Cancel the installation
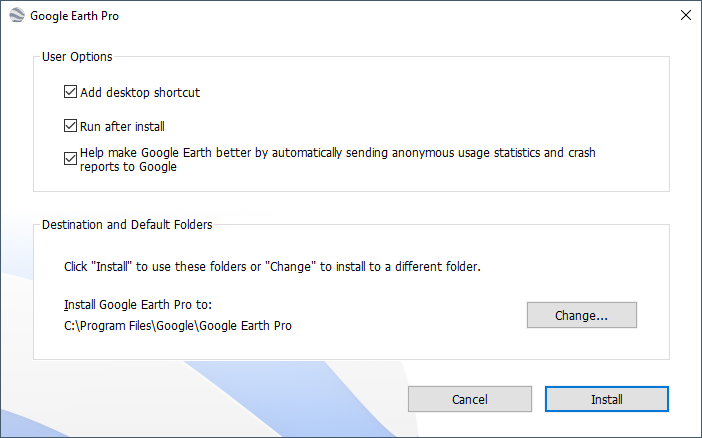Viewport: 702px width, 438px height. [x=469, y=399]
